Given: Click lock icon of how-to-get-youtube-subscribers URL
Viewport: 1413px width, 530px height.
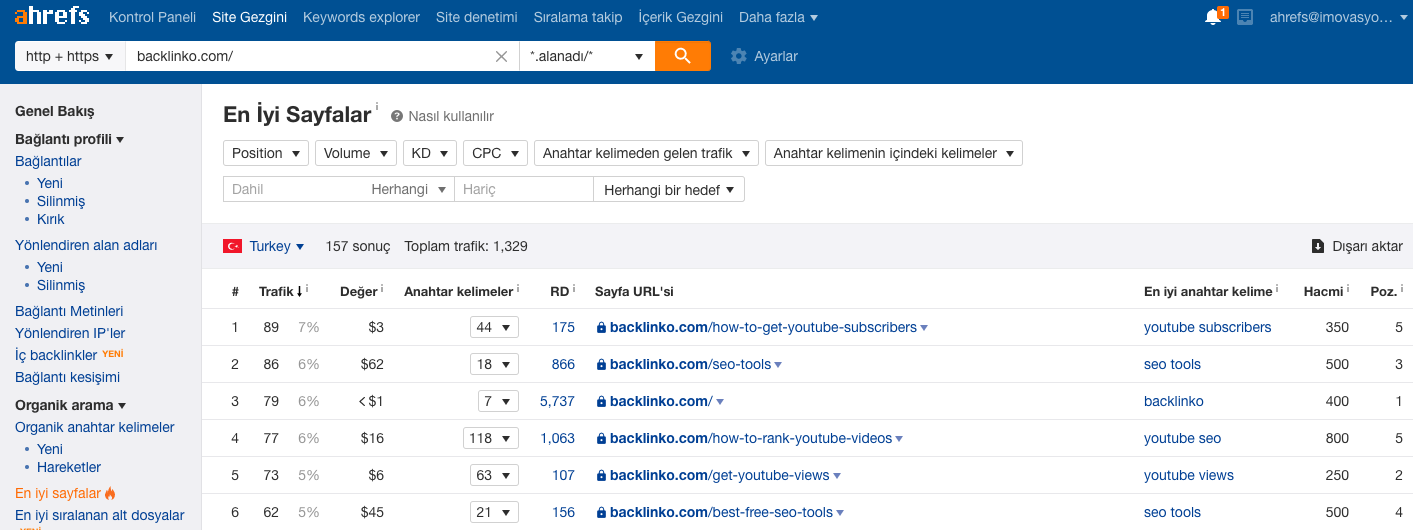Looking at the screenshot, I should click(601, 327).
